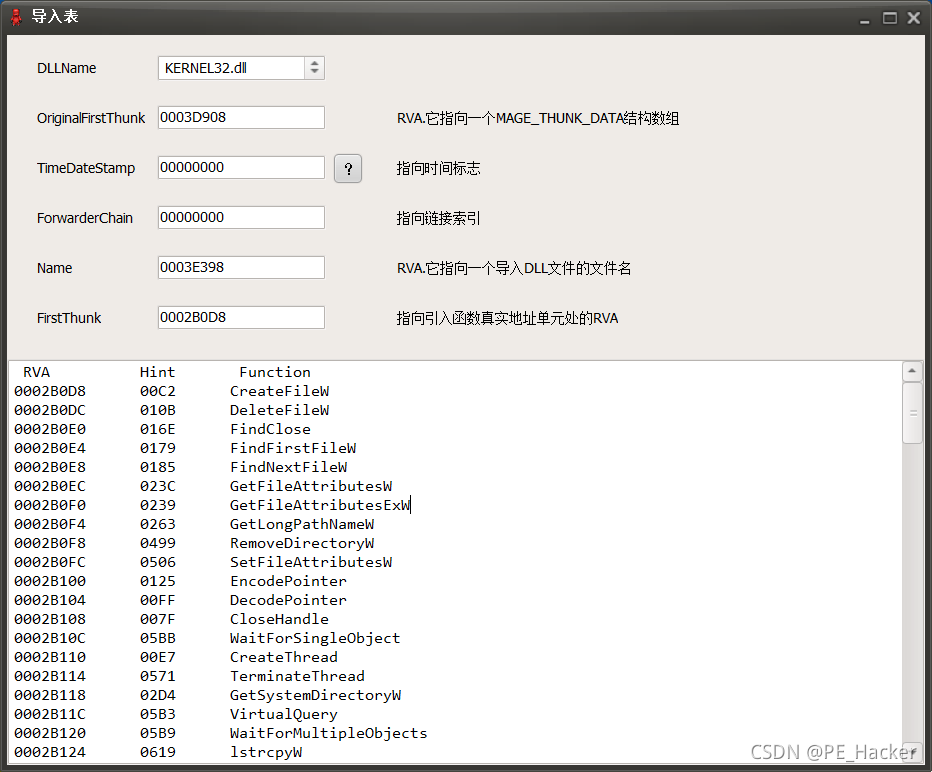Focus the OriginalFirstThunk field 0003D908
Screen dimensions: 932x772
coord(241,118)
